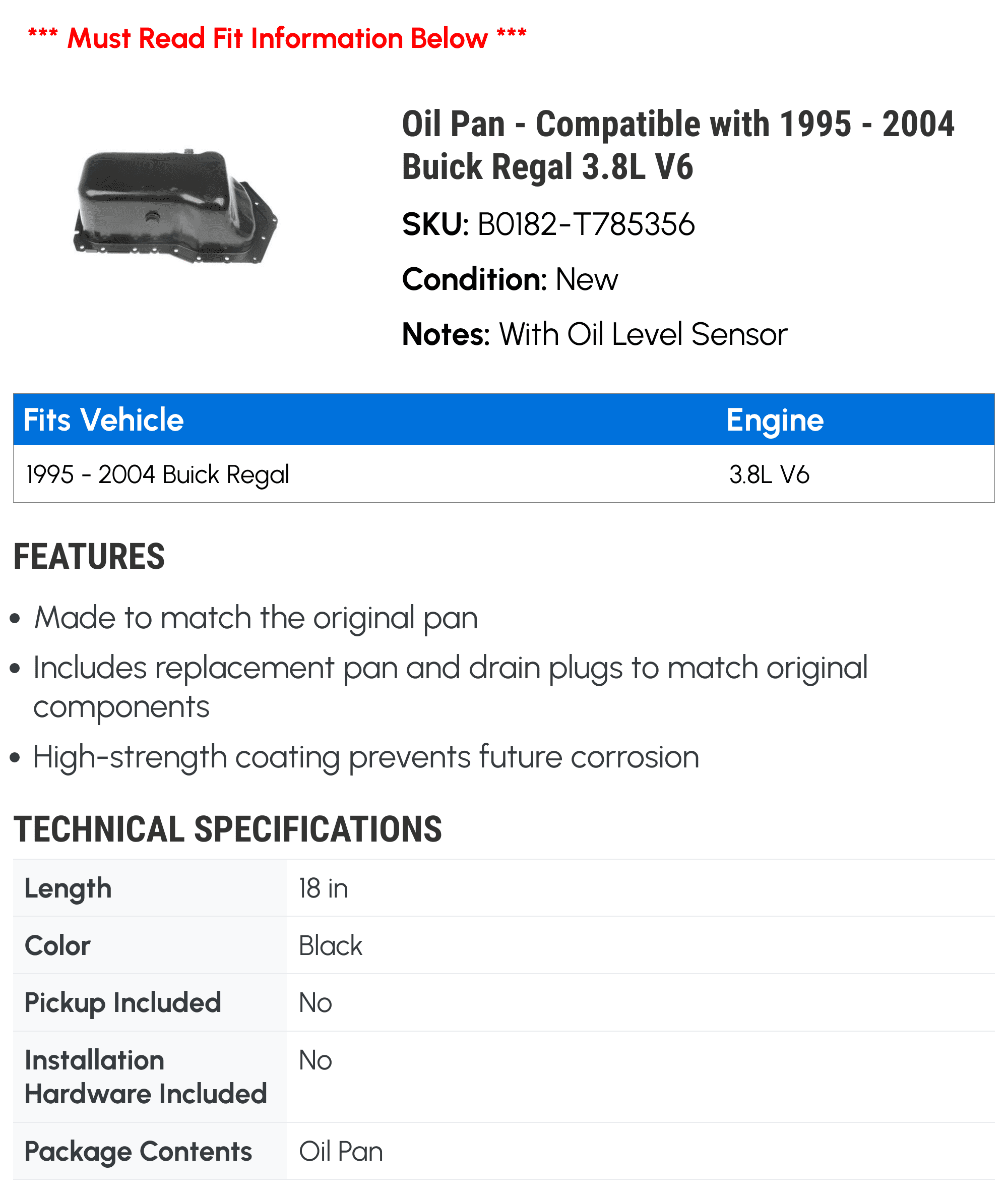The width and height of the screenshot is (1008, 1193).
Task: Click the Package Contents Oil Pan value
Action: (341, 1151)
